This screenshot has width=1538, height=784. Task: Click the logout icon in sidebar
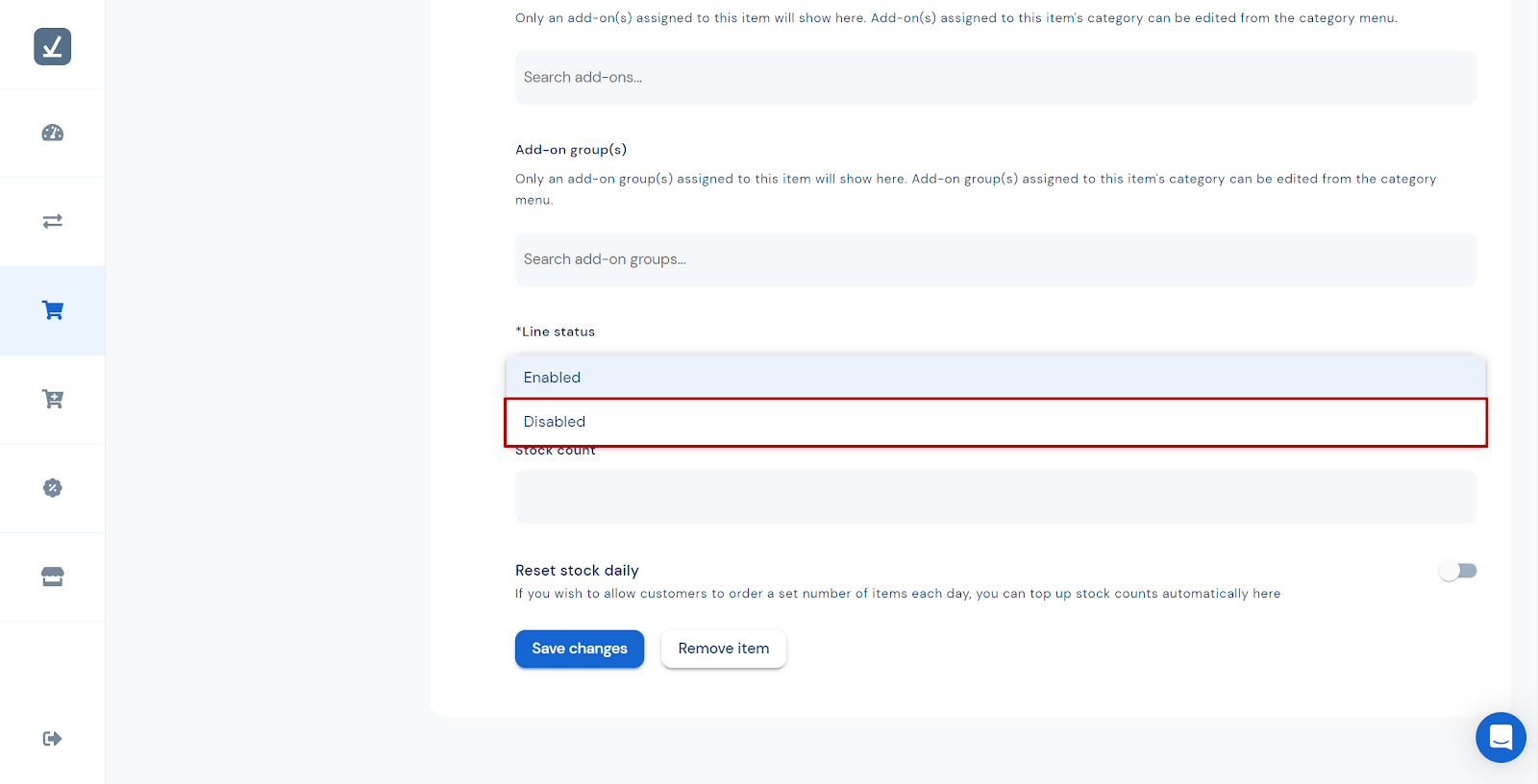[x=53, y=738]
